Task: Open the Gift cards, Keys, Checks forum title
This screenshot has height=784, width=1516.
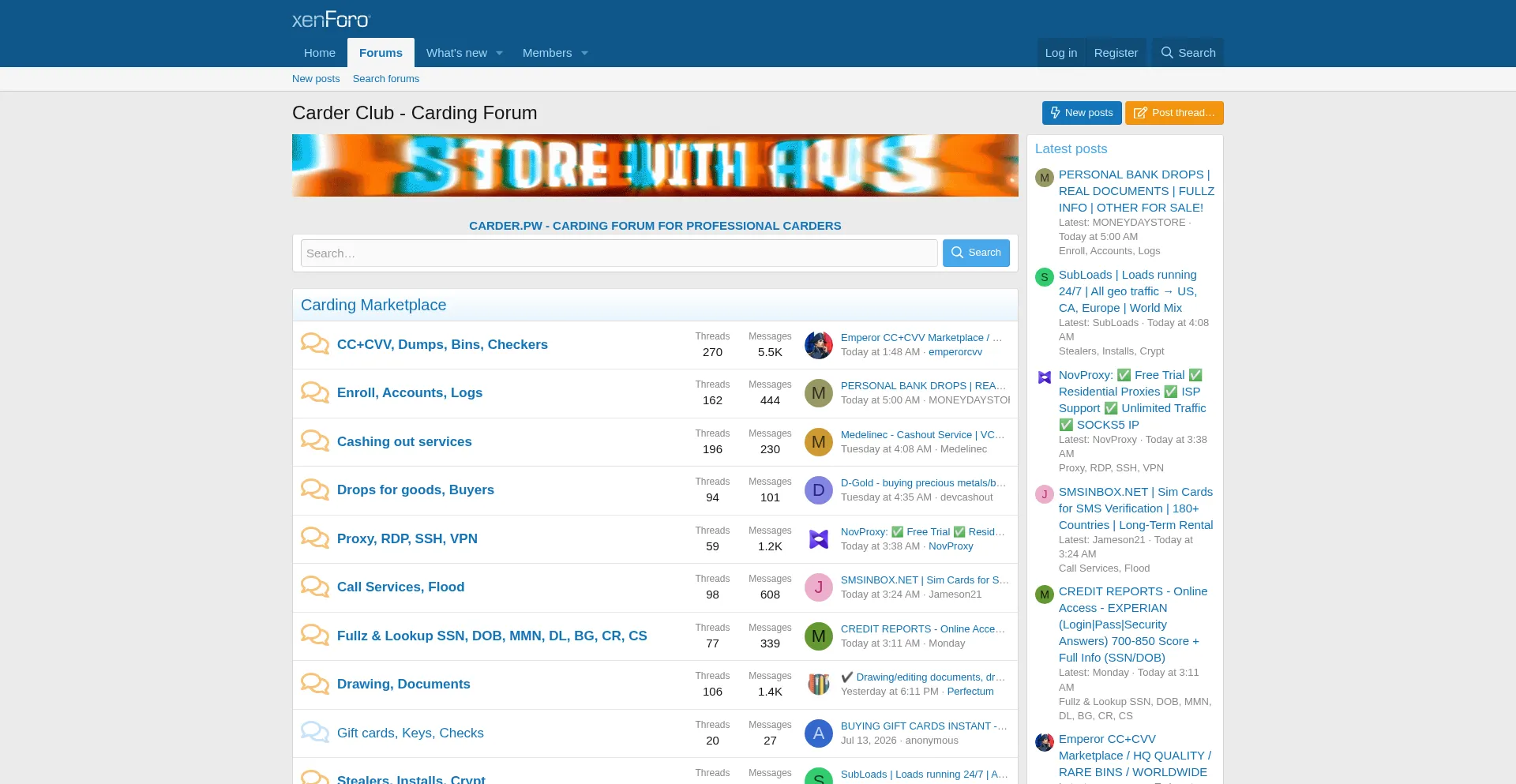Action: 411,733
